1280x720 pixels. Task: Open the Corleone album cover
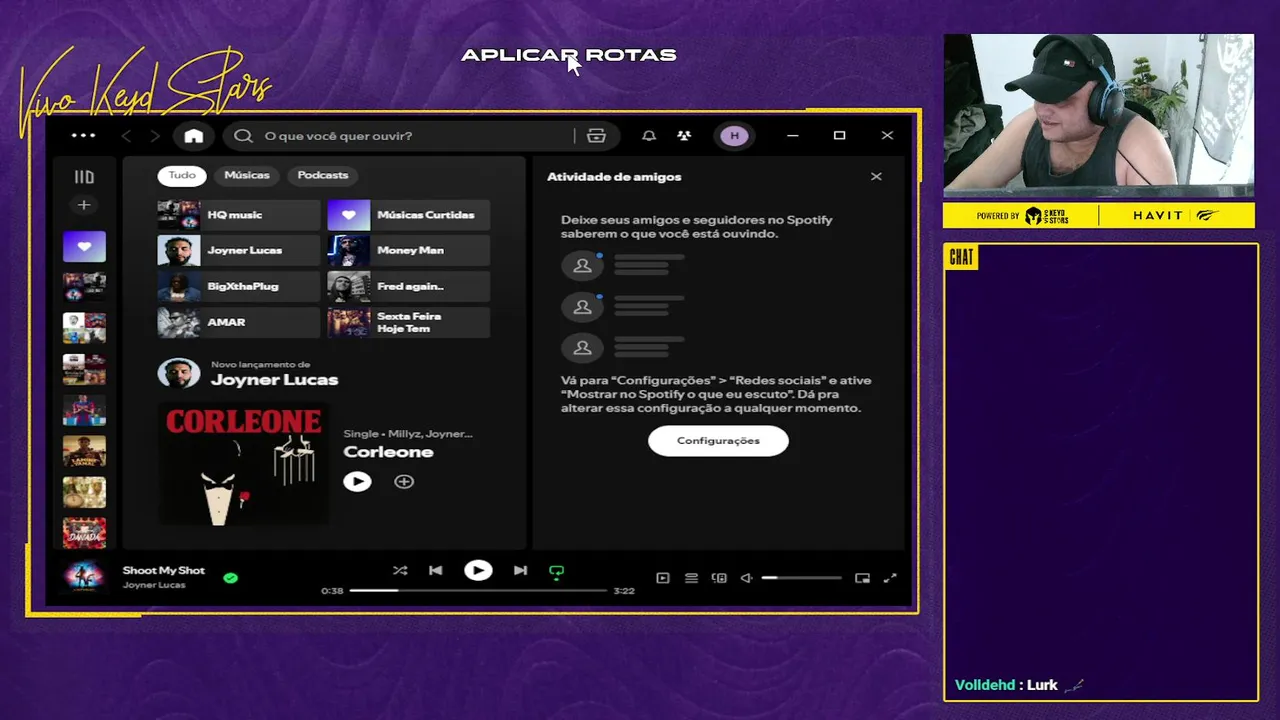coord(243,464)
